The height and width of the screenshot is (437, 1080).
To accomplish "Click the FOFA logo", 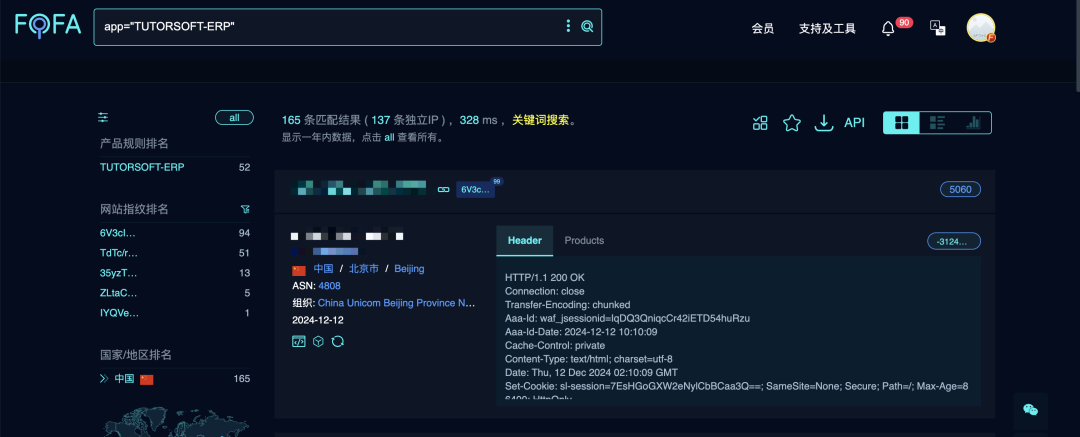I will (x=48, y=26).
